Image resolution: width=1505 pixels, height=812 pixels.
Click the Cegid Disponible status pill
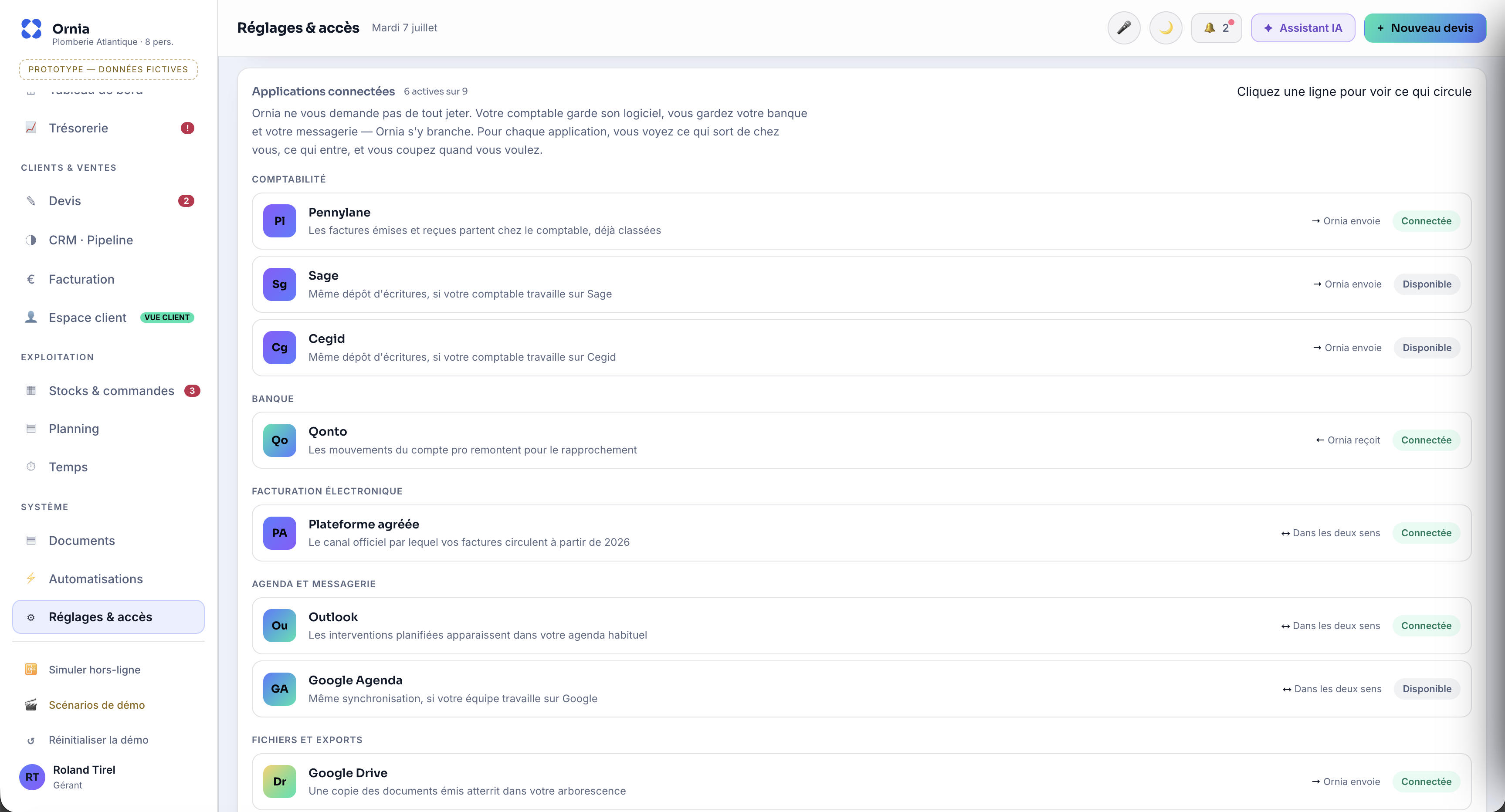[1427, 348]
